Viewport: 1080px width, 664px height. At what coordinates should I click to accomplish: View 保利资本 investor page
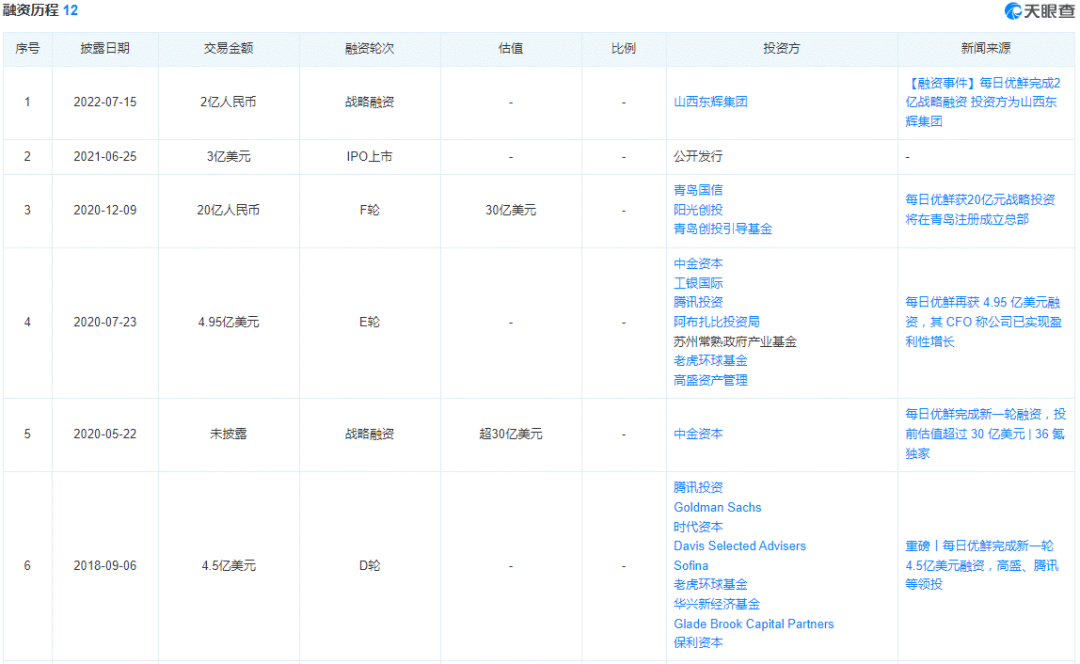699,643
